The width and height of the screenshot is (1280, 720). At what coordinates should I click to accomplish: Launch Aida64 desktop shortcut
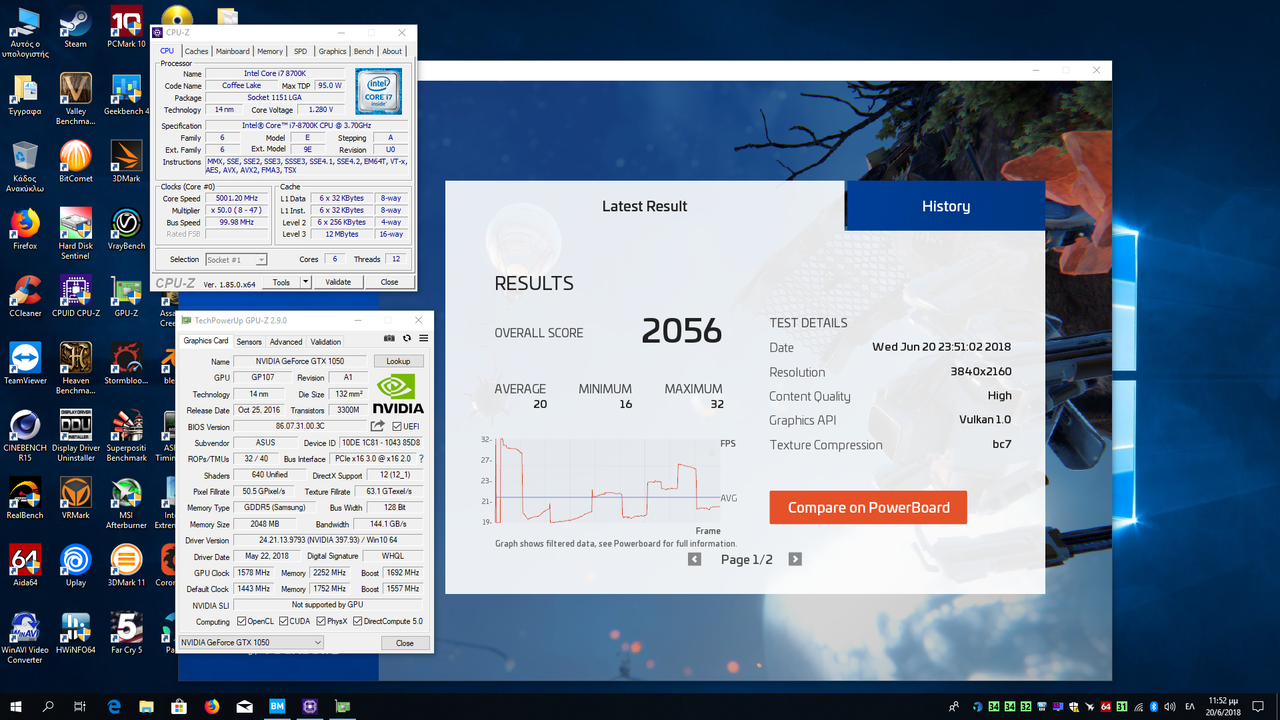25,565
